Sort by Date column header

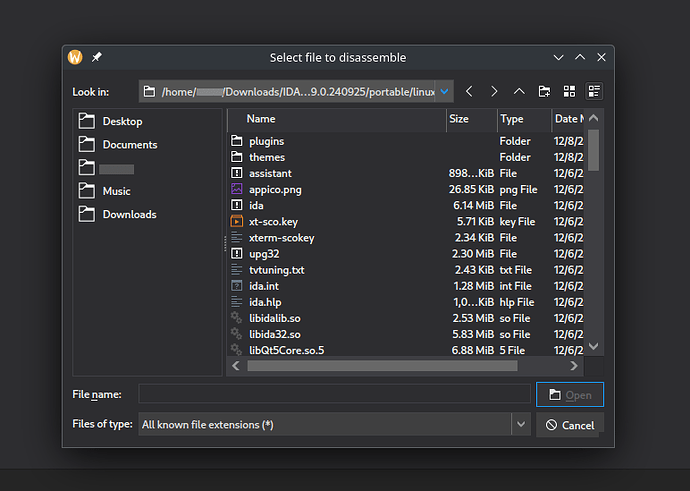click(568, 119)
